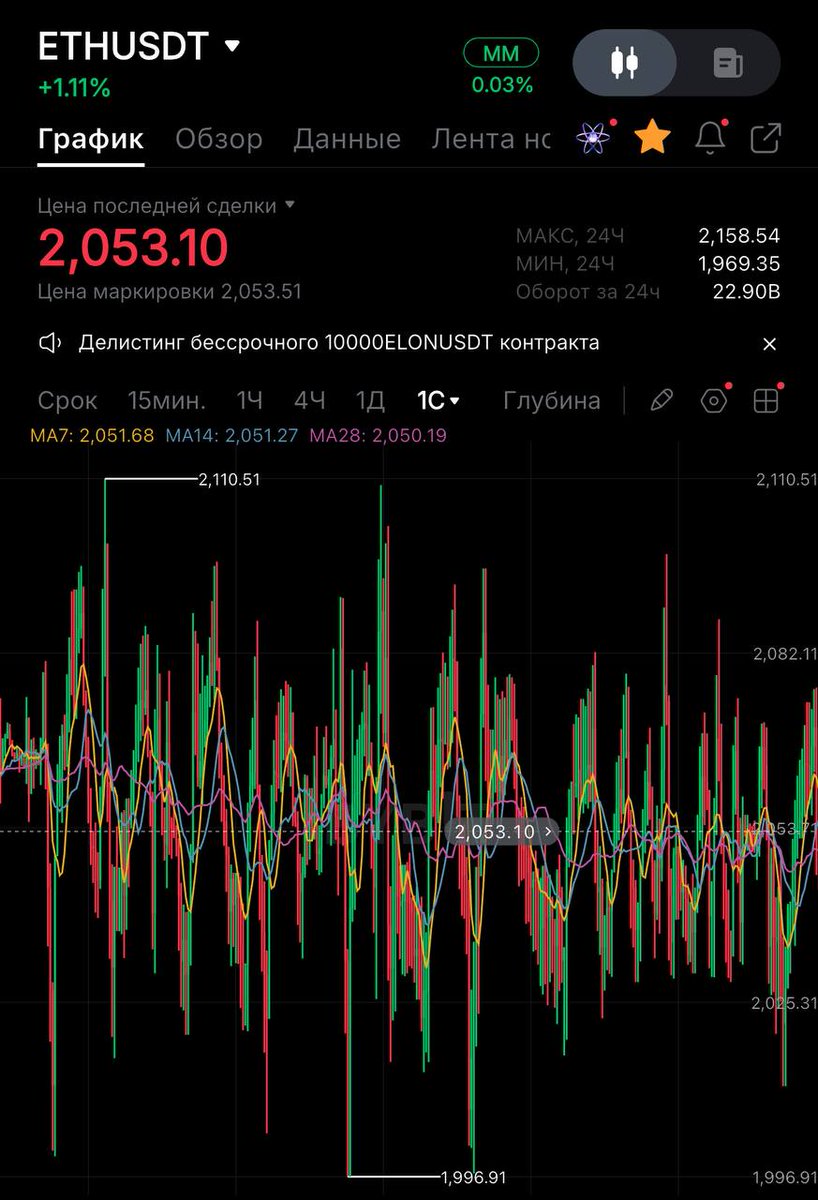Switch to candlestick chart view toggle
The width and height of the screenshot is (818, 1200).
[625, 63]
